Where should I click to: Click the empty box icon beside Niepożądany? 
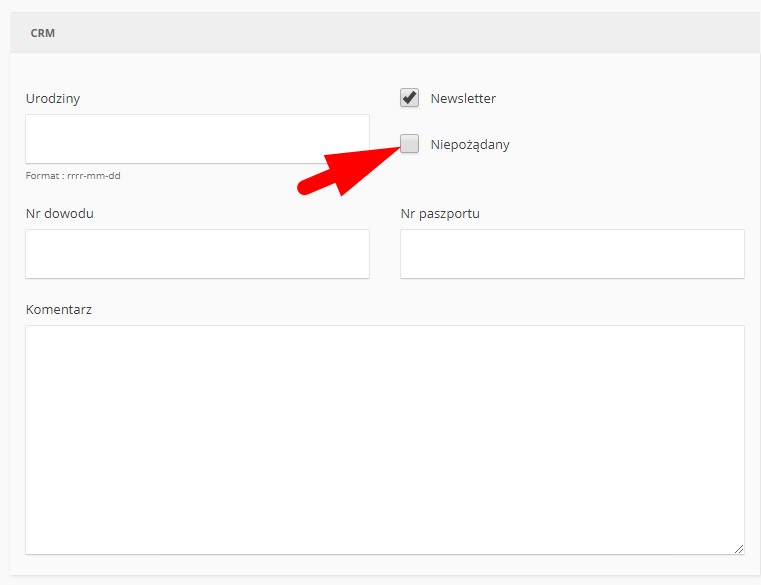click(x=409, y=144)
